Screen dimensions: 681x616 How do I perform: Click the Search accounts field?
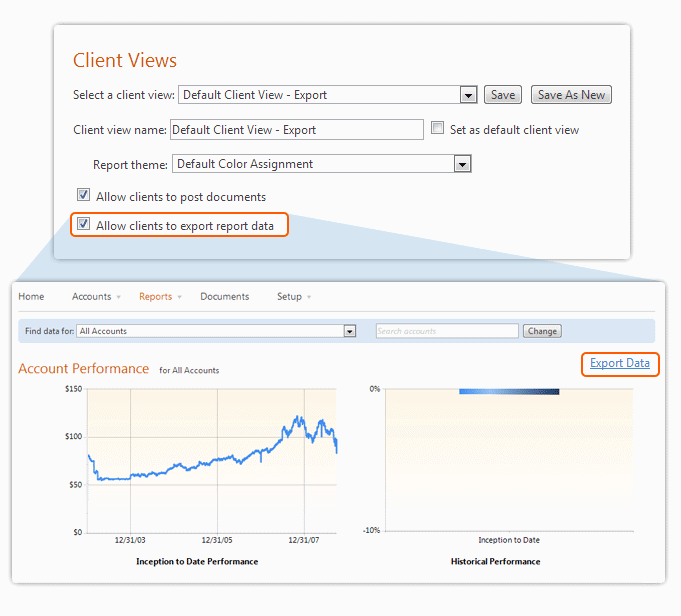[x=446, y=331]
